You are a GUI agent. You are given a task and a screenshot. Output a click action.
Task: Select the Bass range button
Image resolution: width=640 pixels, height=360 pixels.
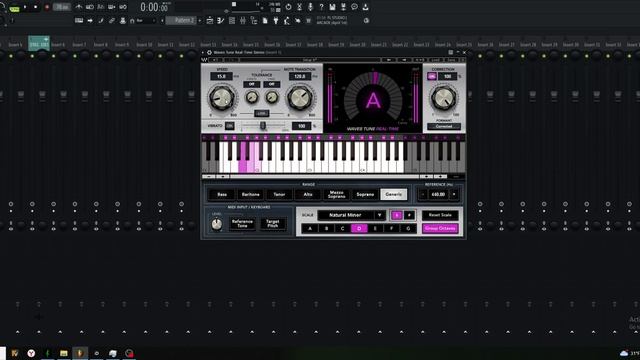[222, 194]
